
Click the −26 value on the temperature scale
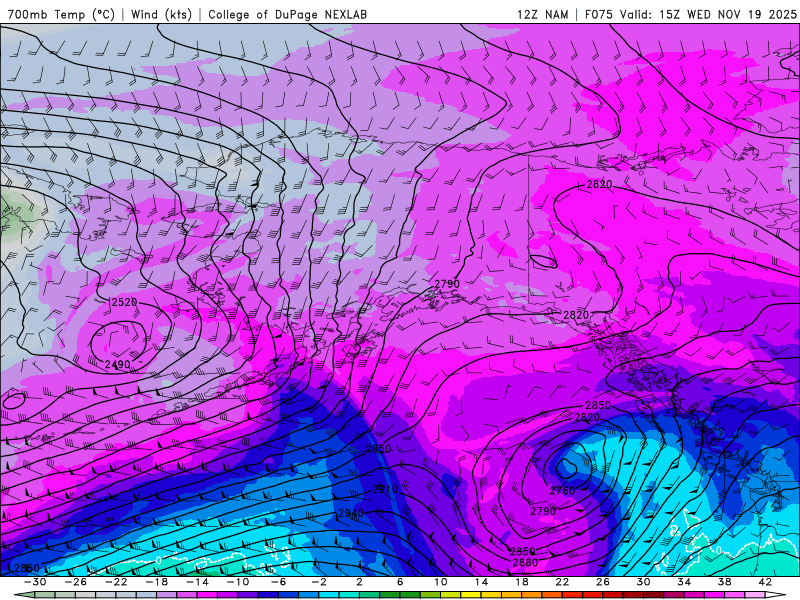pos(76,582)
